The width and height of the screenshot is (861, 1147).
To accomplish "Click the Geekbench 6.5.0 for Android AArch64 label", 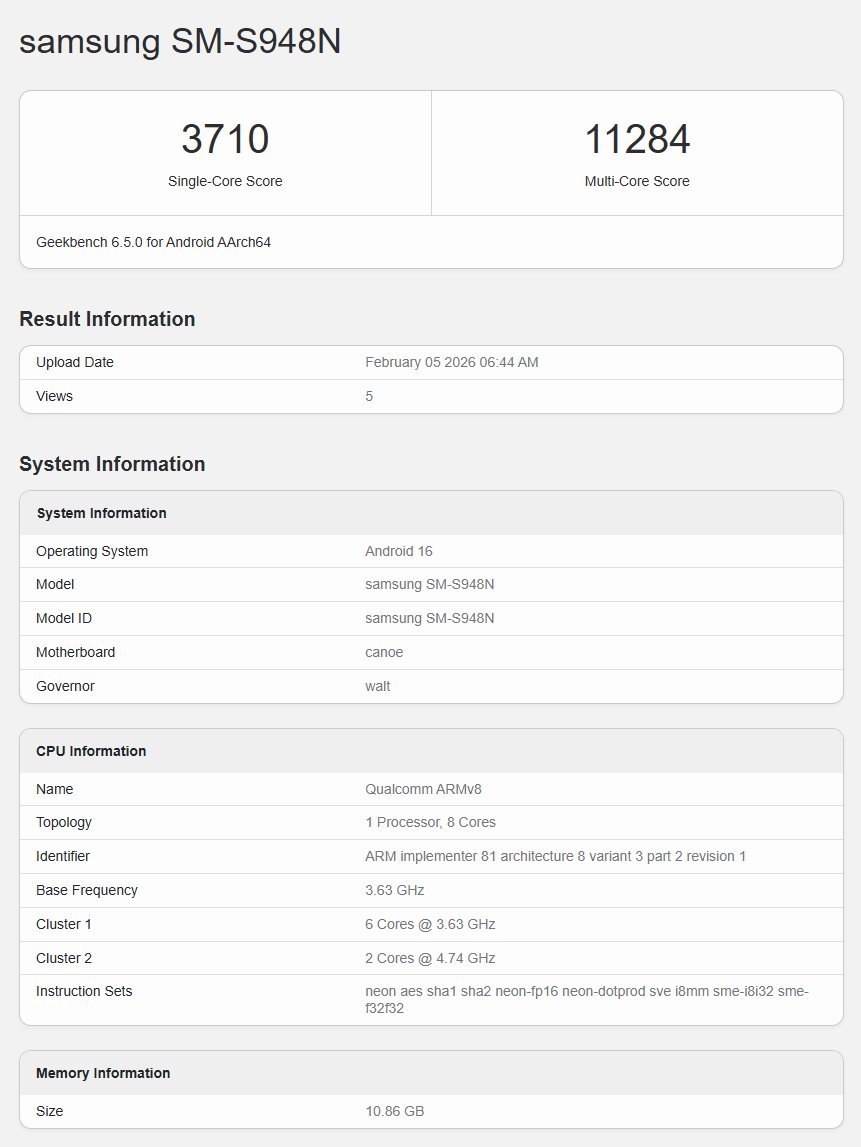I will click(x=151, y=242).
